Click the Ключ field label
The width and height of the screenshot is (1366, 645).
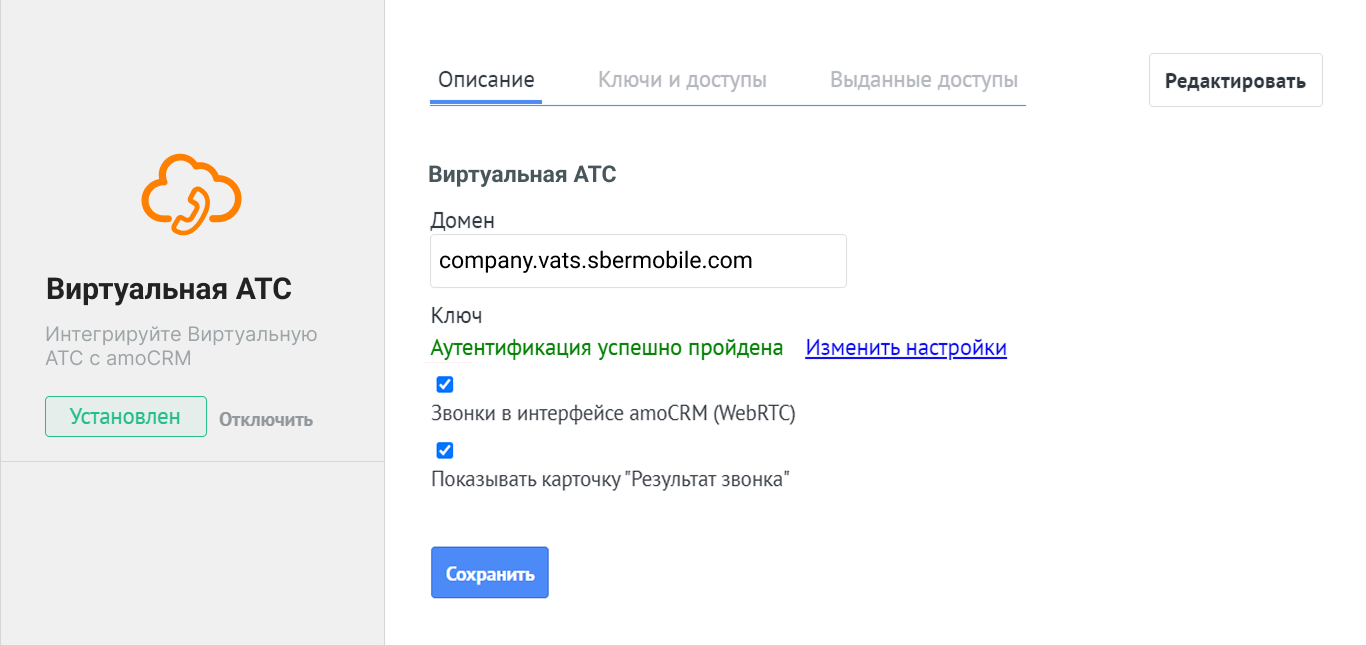pyautogui.click(x=457, y=316)
